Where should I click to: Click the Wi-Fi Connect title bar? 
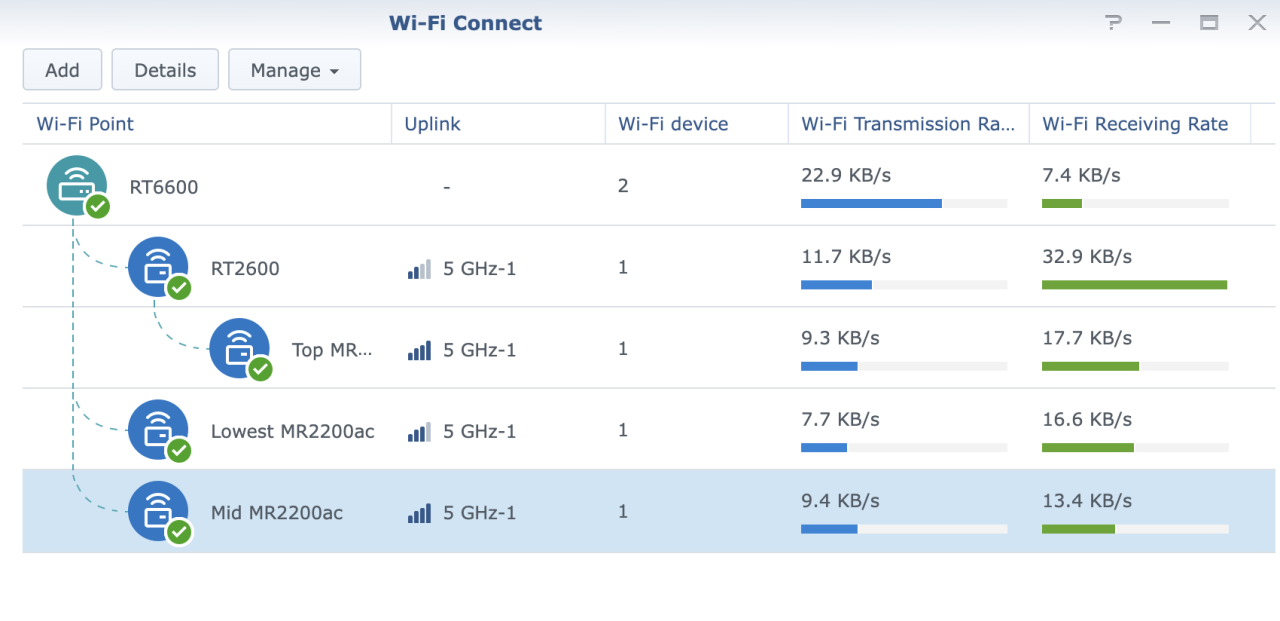pyautogui.click(x=465, y=22)
